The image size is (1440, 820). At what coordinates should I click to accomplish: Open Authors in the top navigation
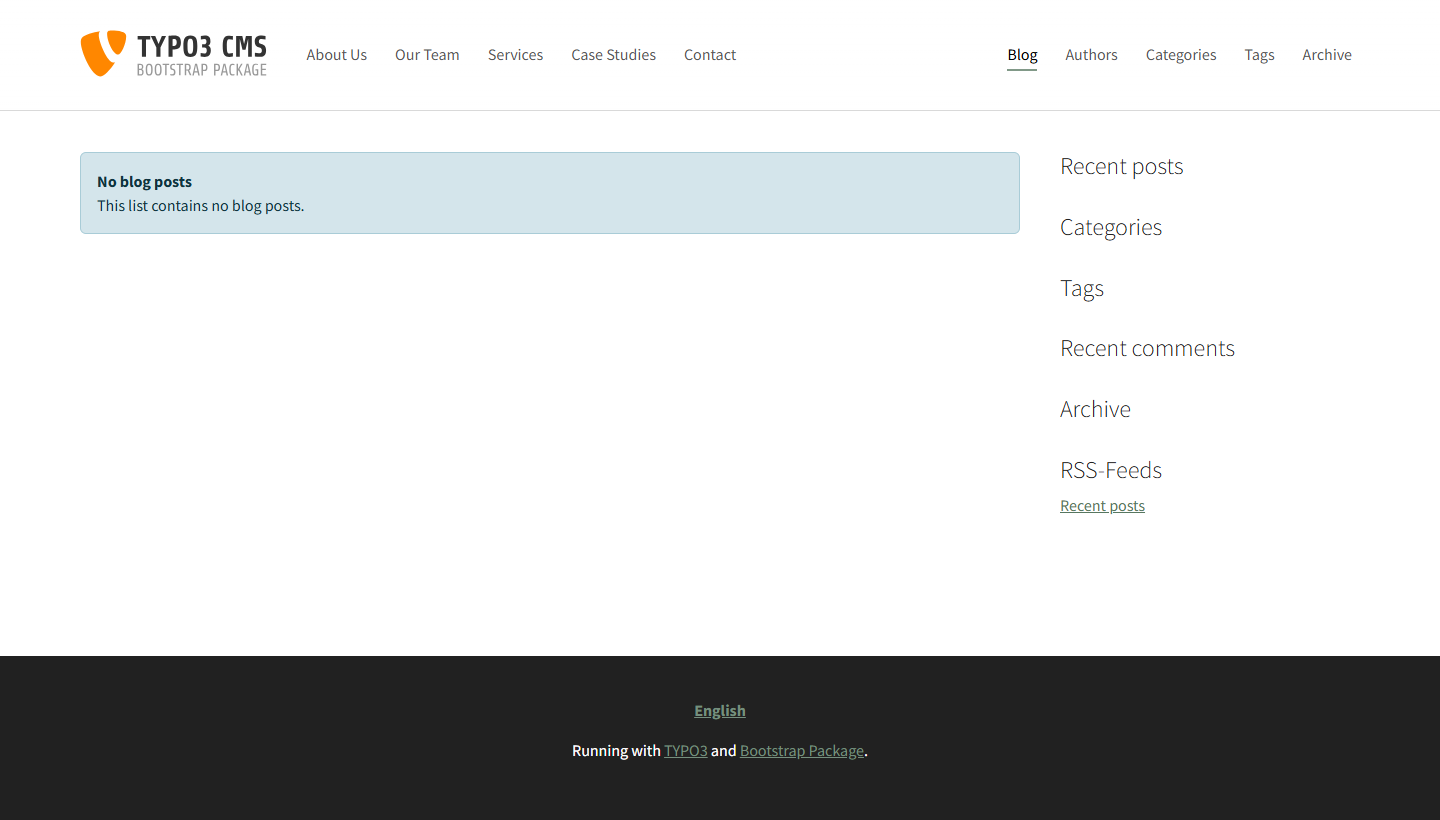1091,55
